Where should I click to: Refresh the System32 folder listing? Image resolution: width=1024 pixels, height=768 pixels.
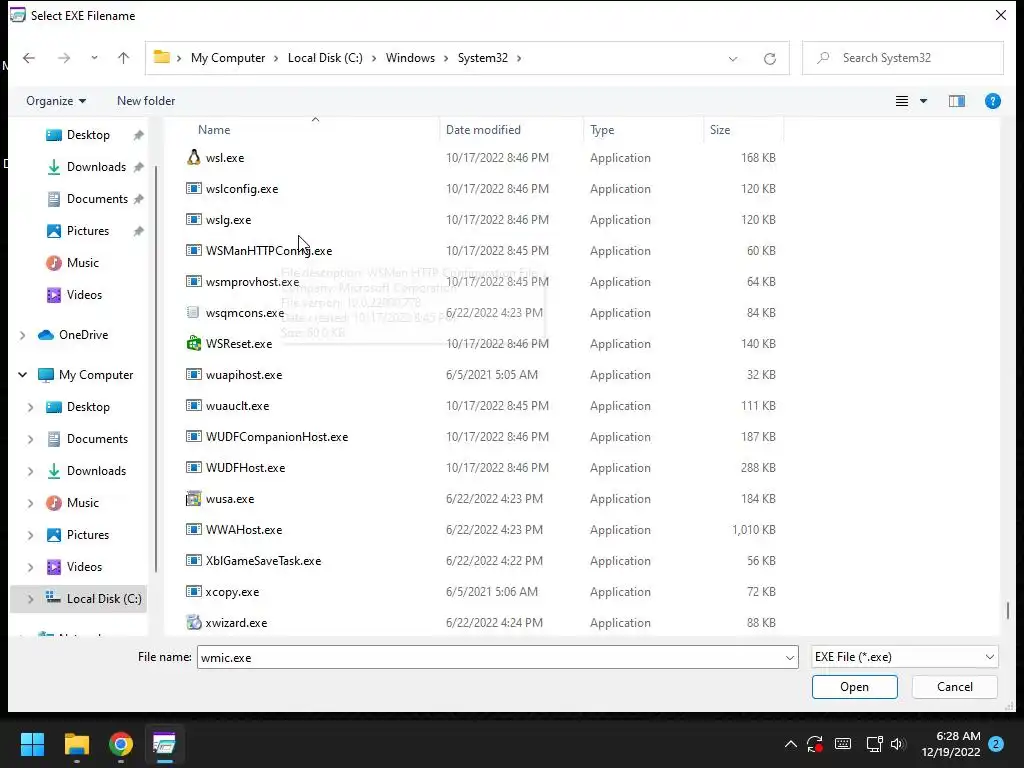click(x=770, y=58)
